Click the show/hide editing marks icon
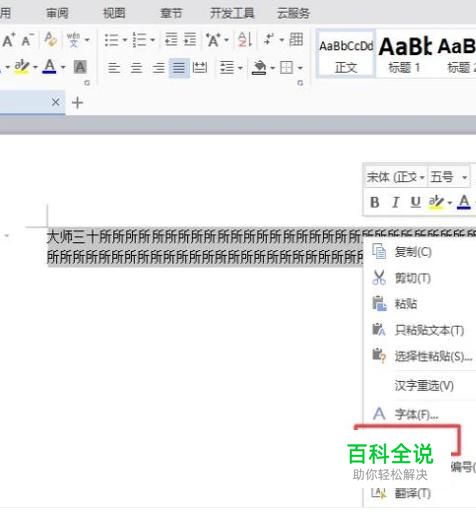This screenshot has width=476, height=513. 269,39
